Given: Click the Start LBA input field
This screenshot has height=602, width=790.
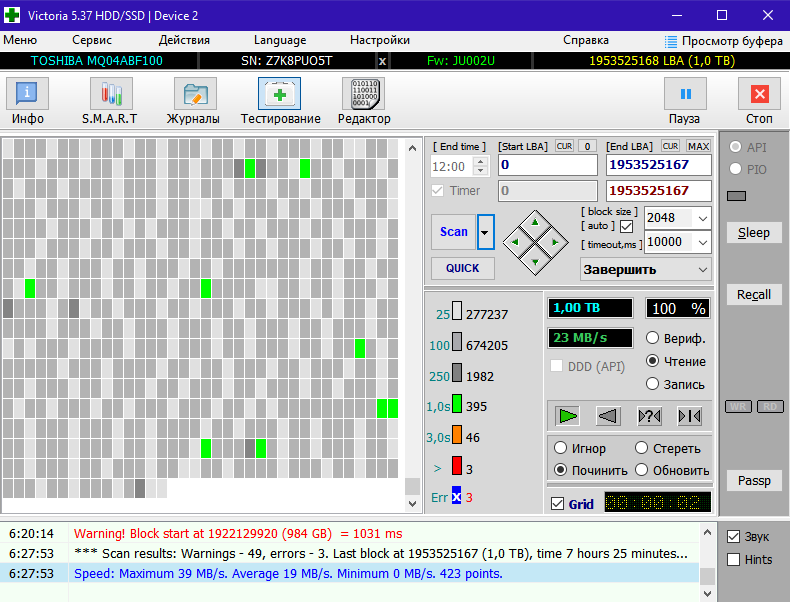Looking at the screenshot, I should [547, 165].
